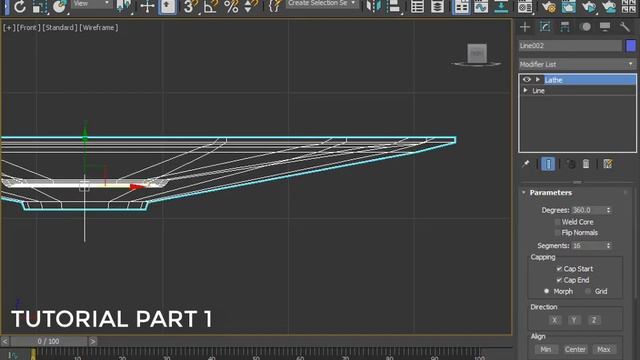Click the Degrees spinner arrows
This screenshot has height=360, width=640.
[609, 210]
